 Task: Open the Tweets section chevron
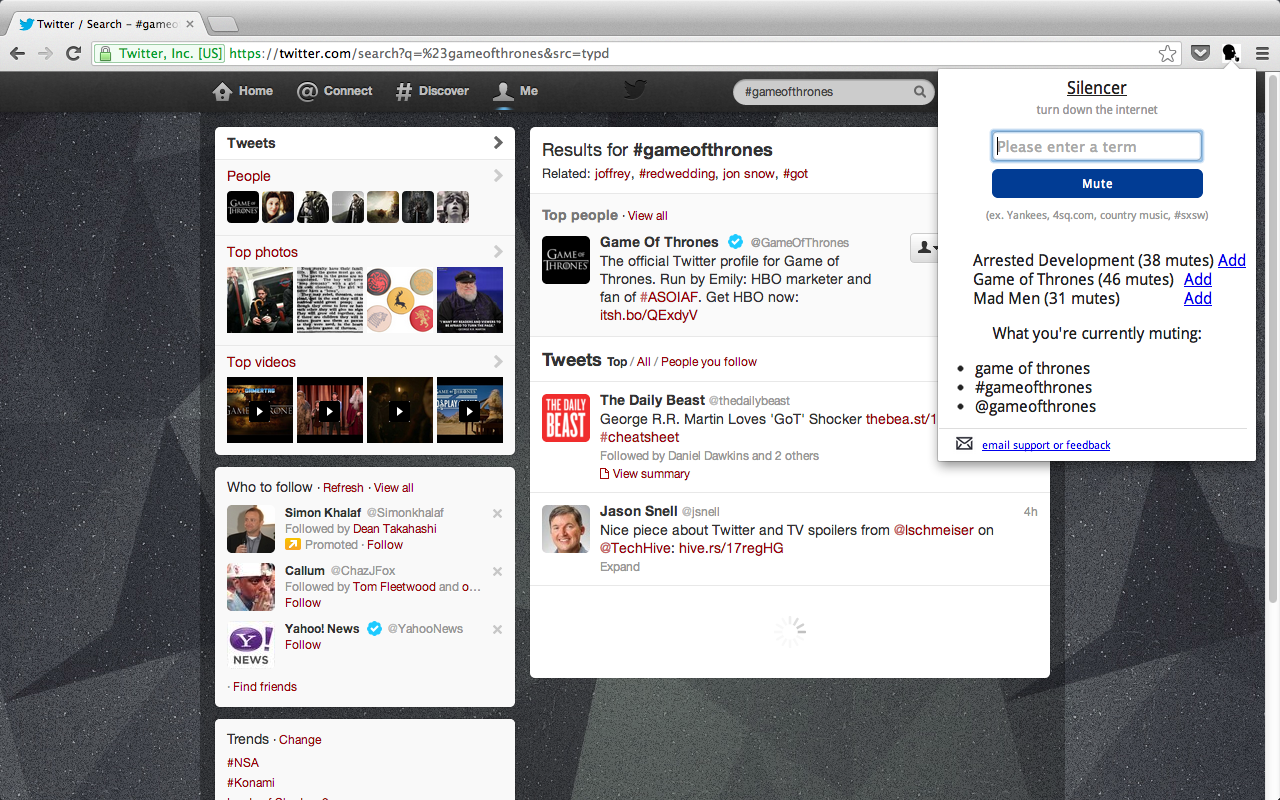pos(498,143)
